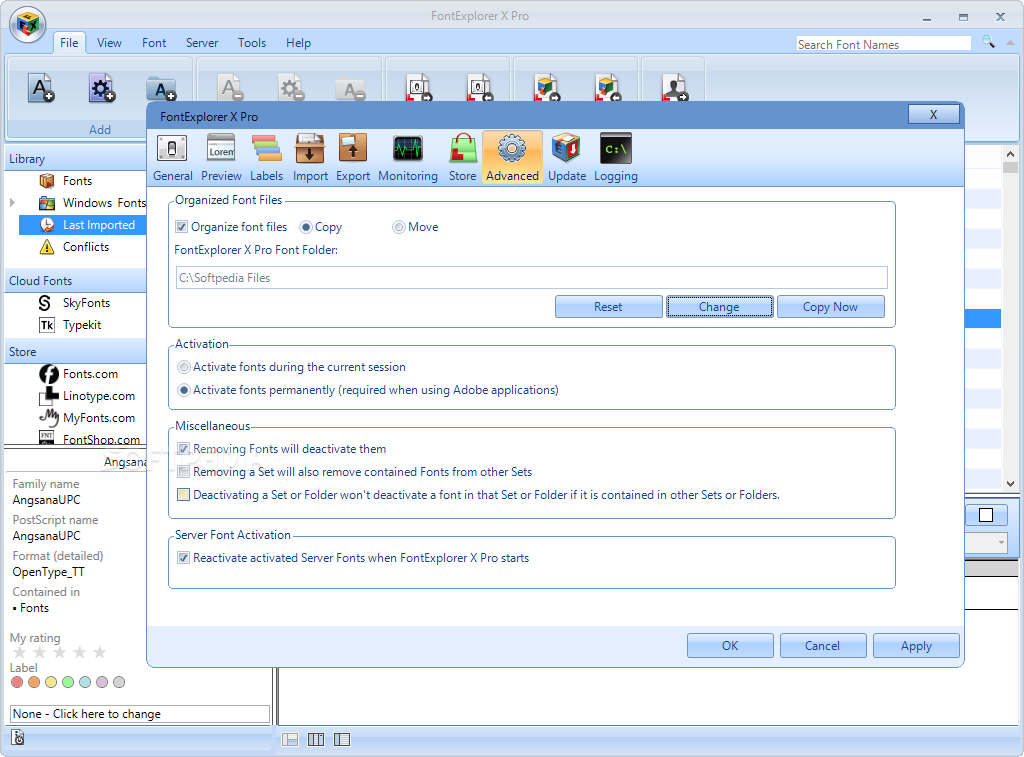Pick the orange label color
Screen dimensions: 1024x757
pyautogui.click(x=34, y=682)
